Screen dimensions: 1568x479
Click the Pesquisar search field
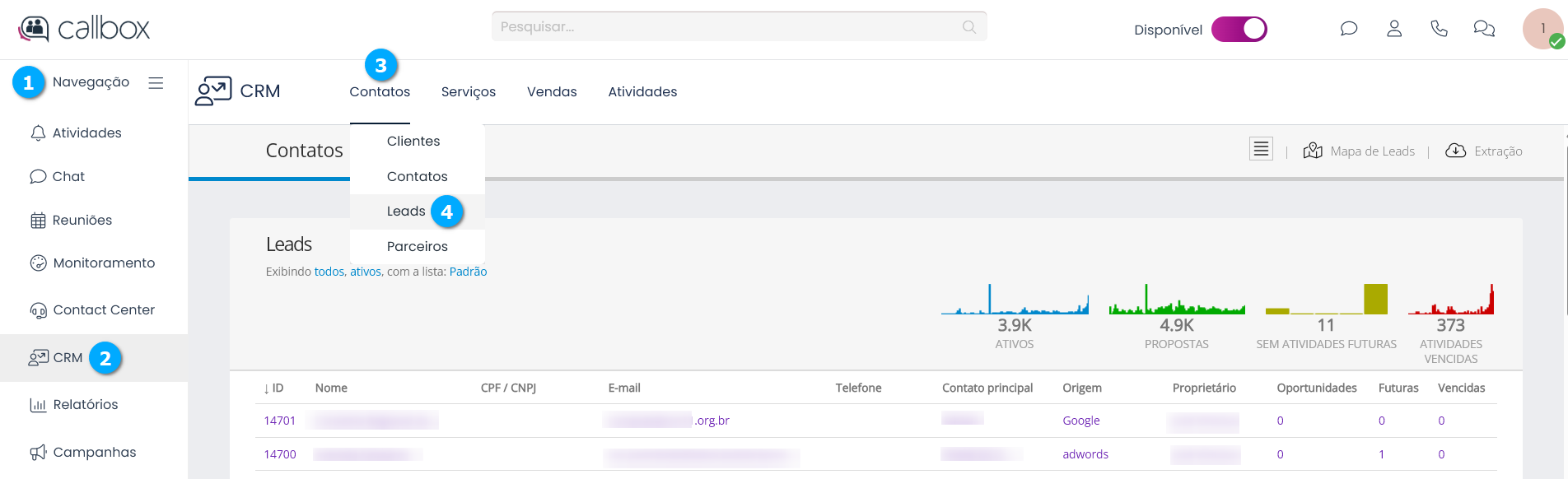click(x=725, y=27)
